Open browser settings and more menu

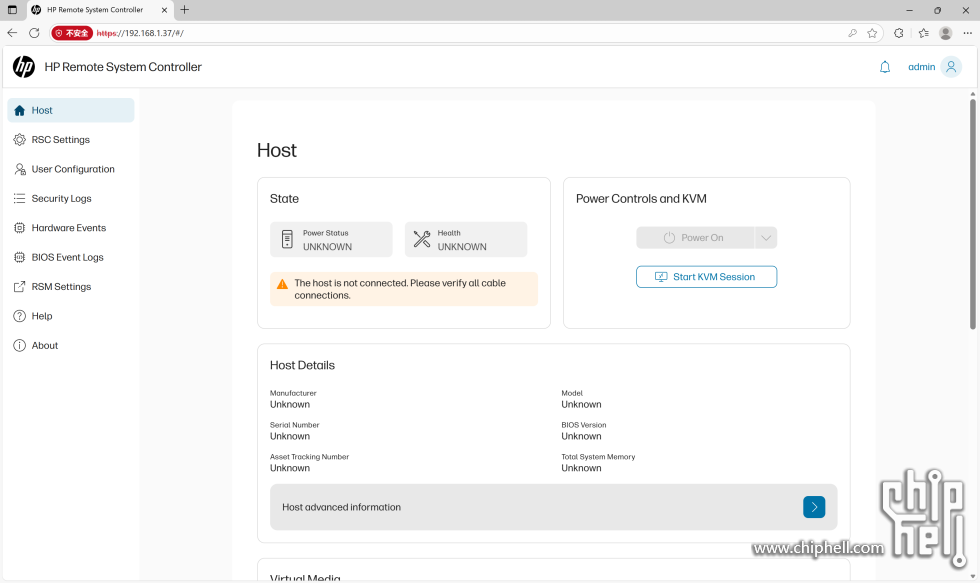pos(967,33)
